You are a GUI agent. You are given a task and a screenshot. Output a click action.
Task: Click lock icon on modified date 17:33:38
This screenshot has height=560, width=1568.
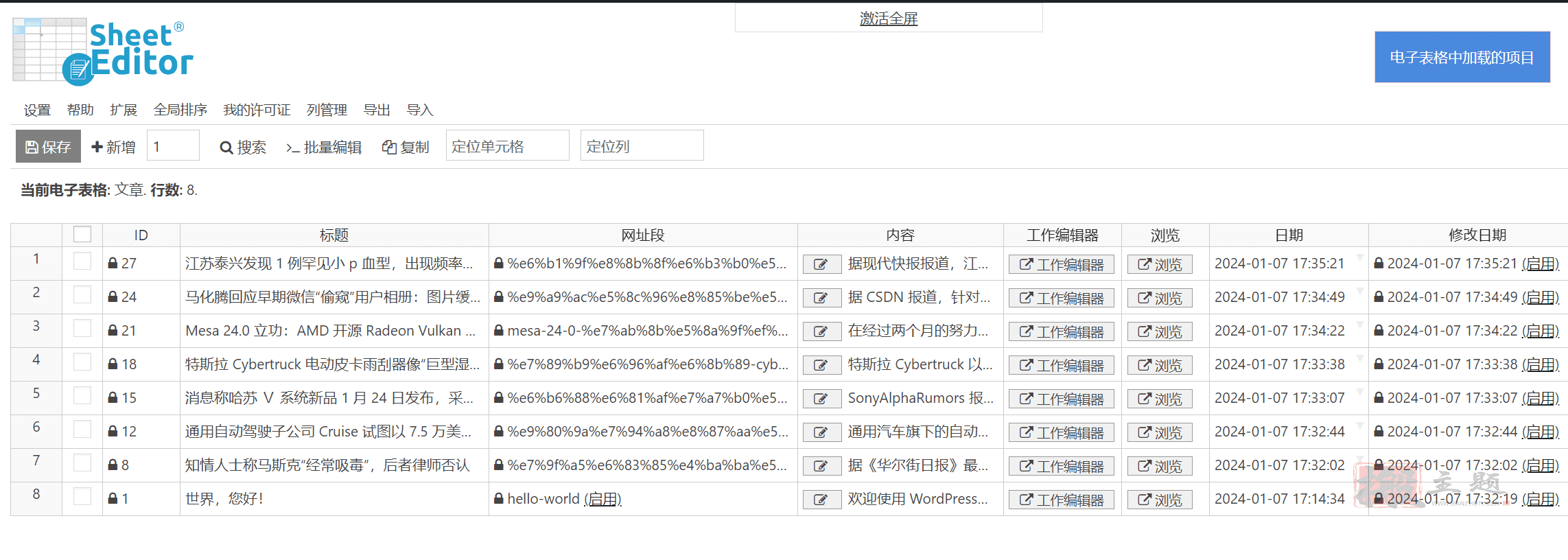(x=1379, y=364)
